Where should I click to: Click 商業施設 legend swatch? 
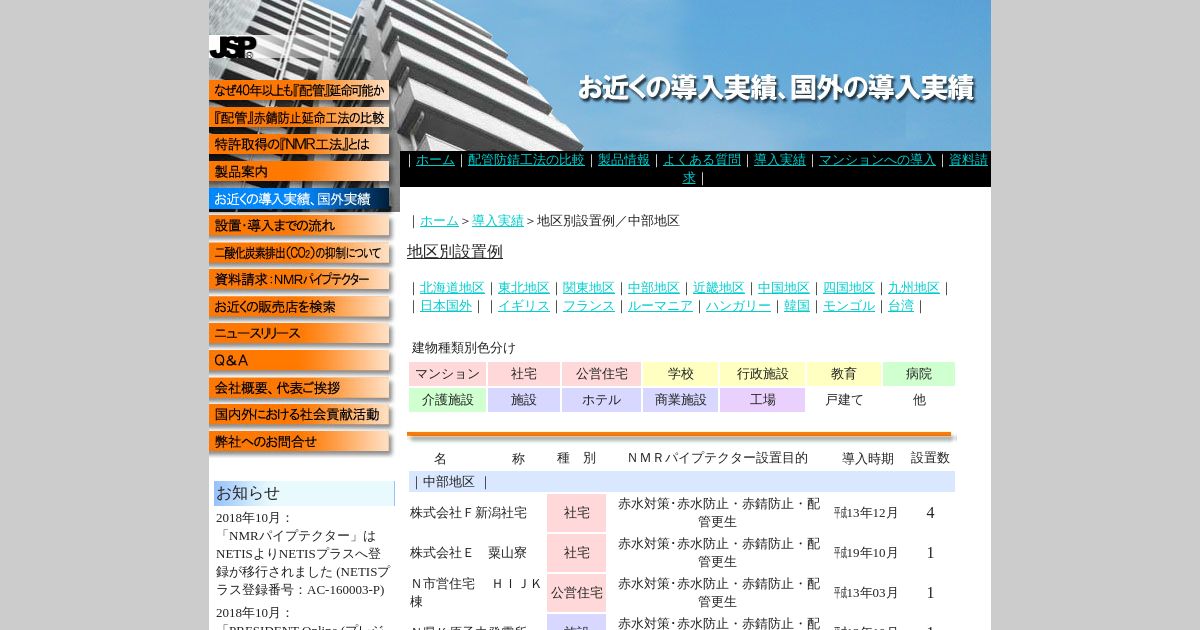click(x=680, y=400)
